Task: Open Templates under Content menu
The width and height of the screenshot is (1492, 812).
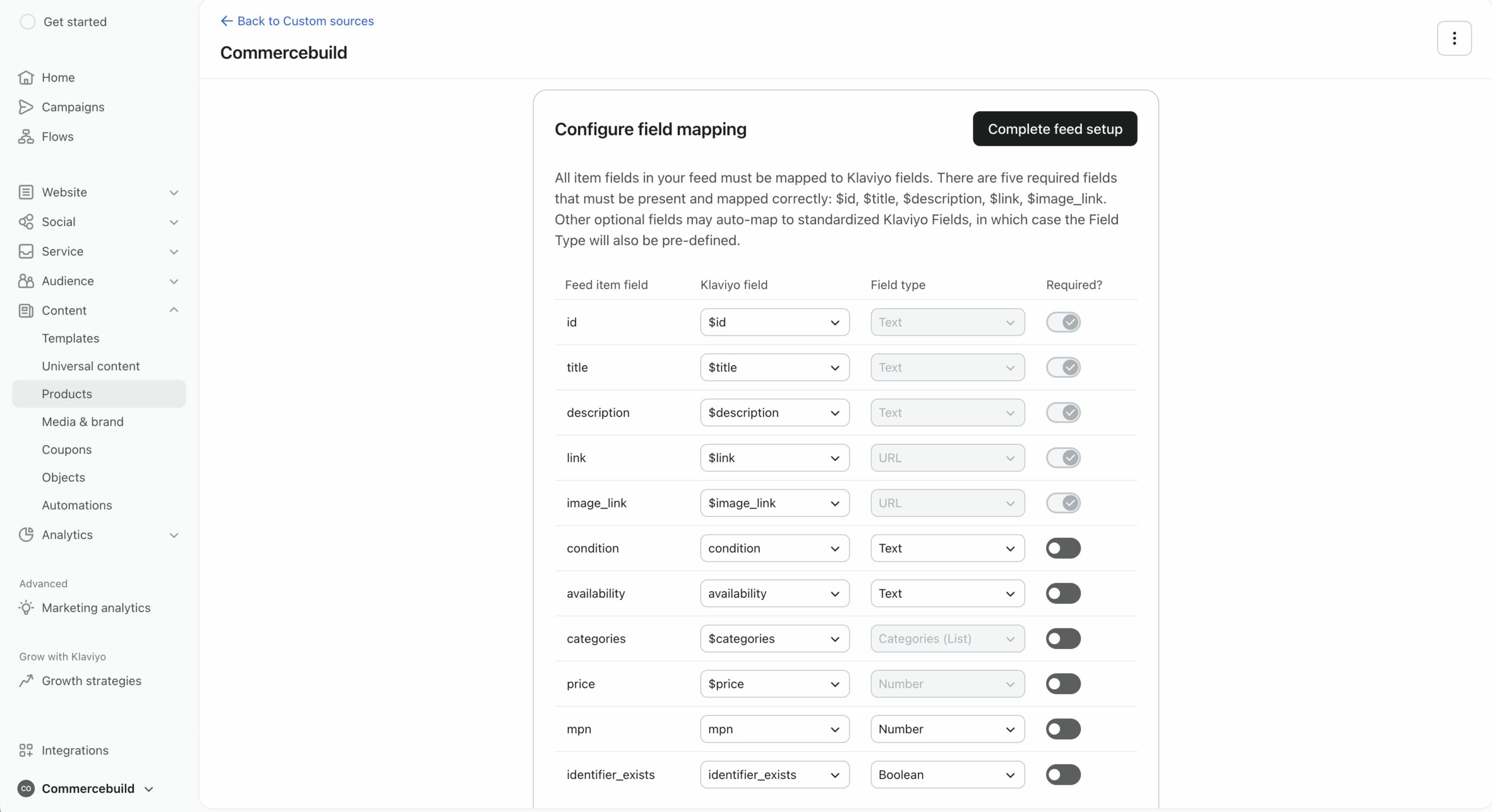Action: point(71,338)
